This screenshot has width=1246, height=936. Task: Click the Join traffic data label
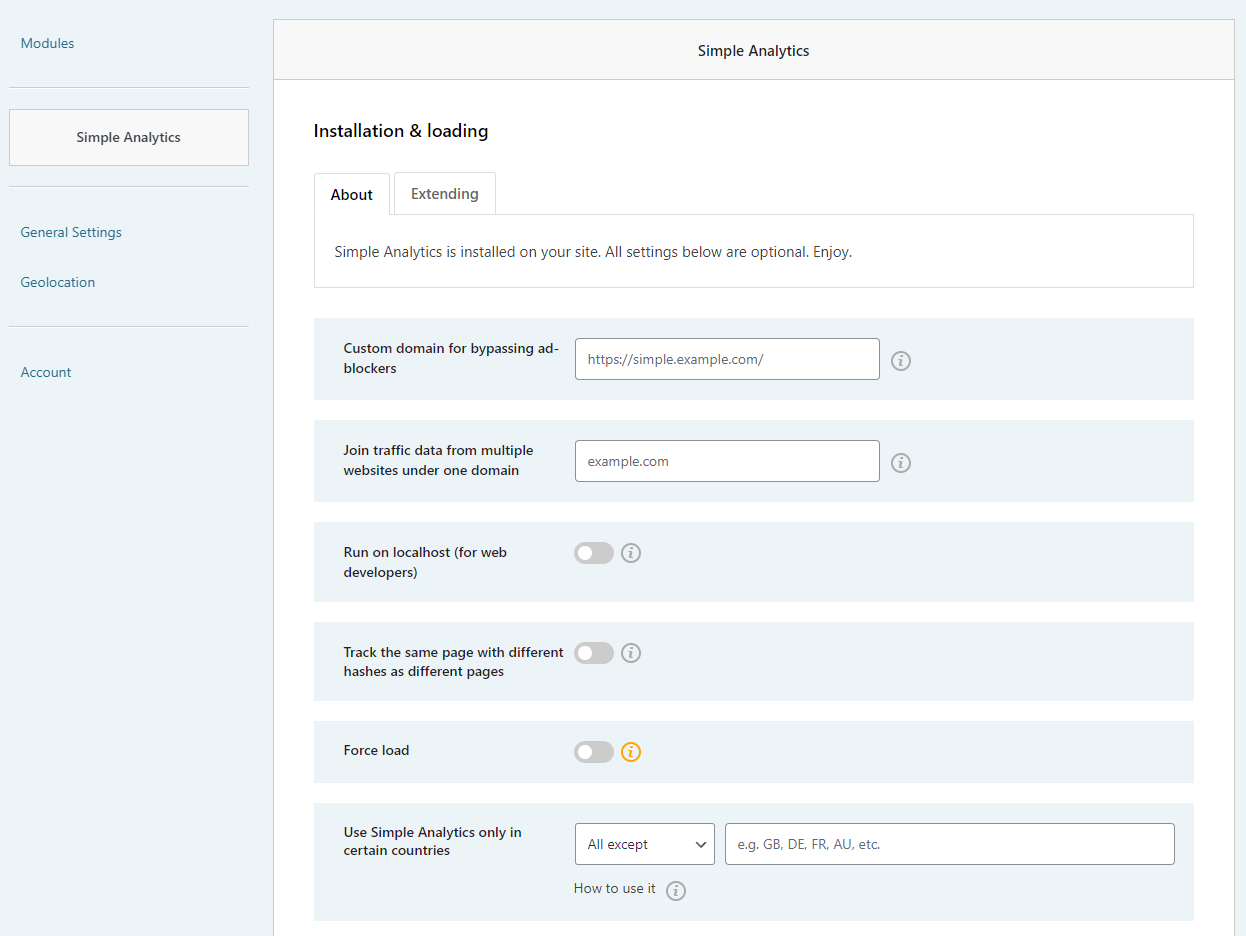click(439, 460)
